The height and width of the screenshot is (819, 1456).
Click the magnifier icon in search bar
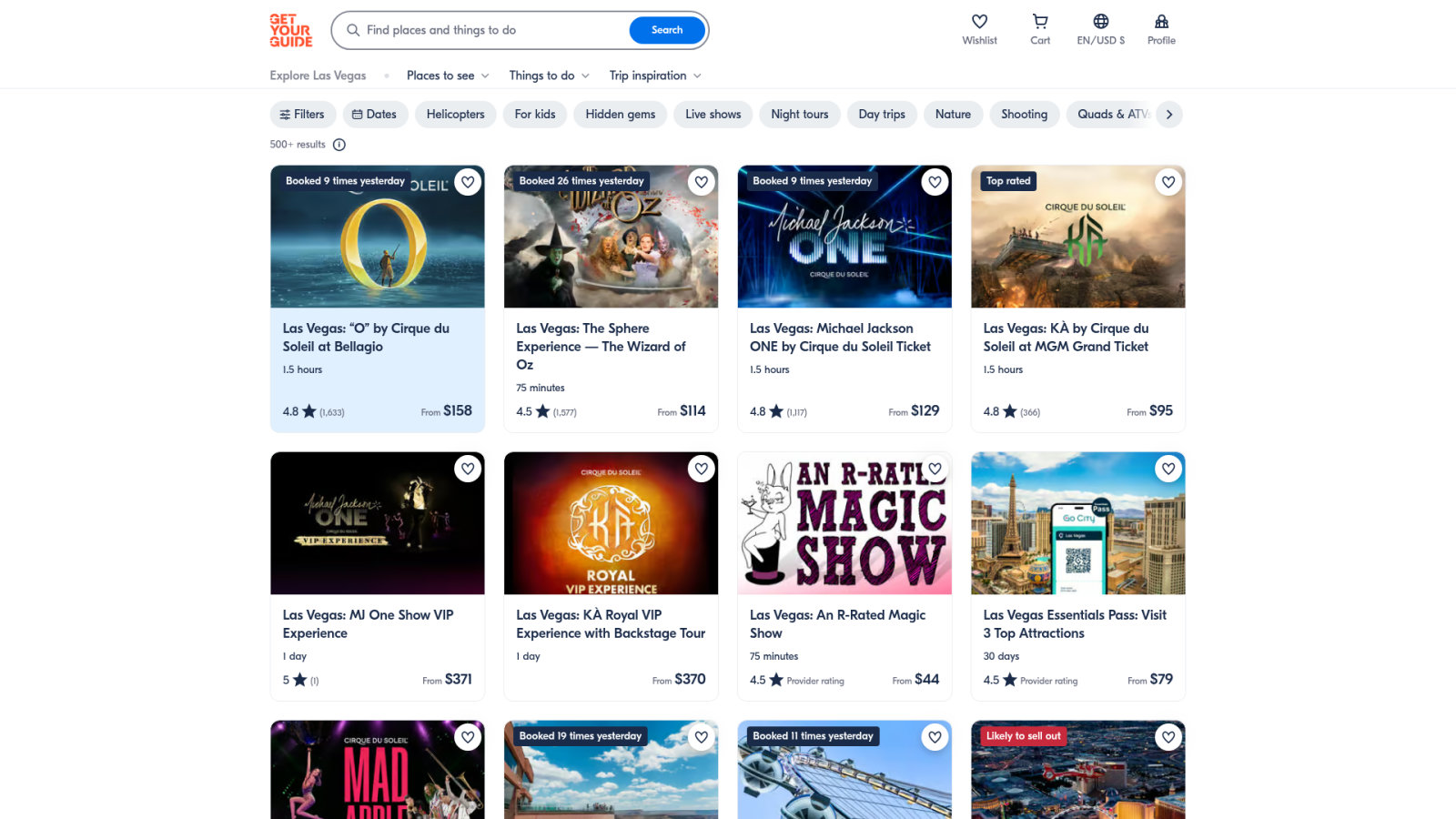tap(353, 30)
